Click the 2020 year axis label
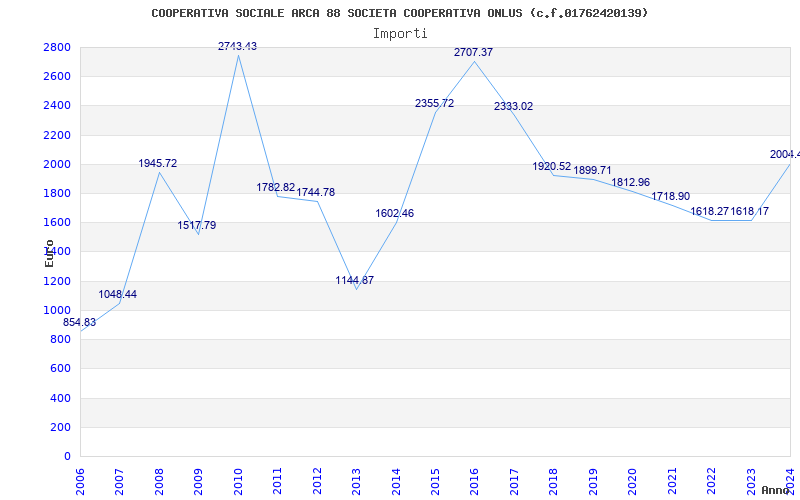The image size is (800, 500). tap(633, 482)
